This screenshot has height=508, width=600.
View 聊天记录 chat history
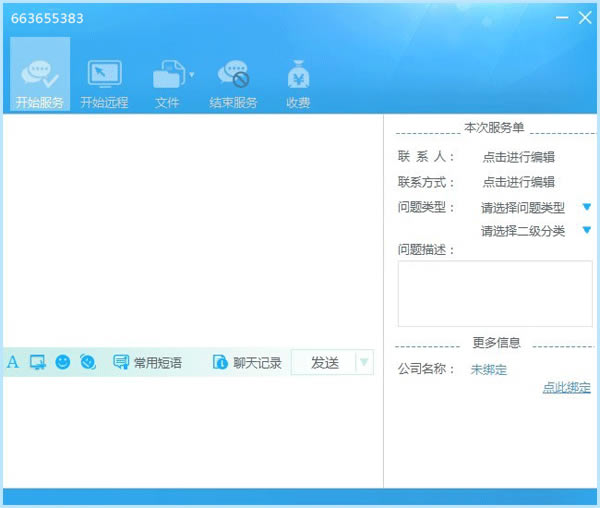click(247, 362)
